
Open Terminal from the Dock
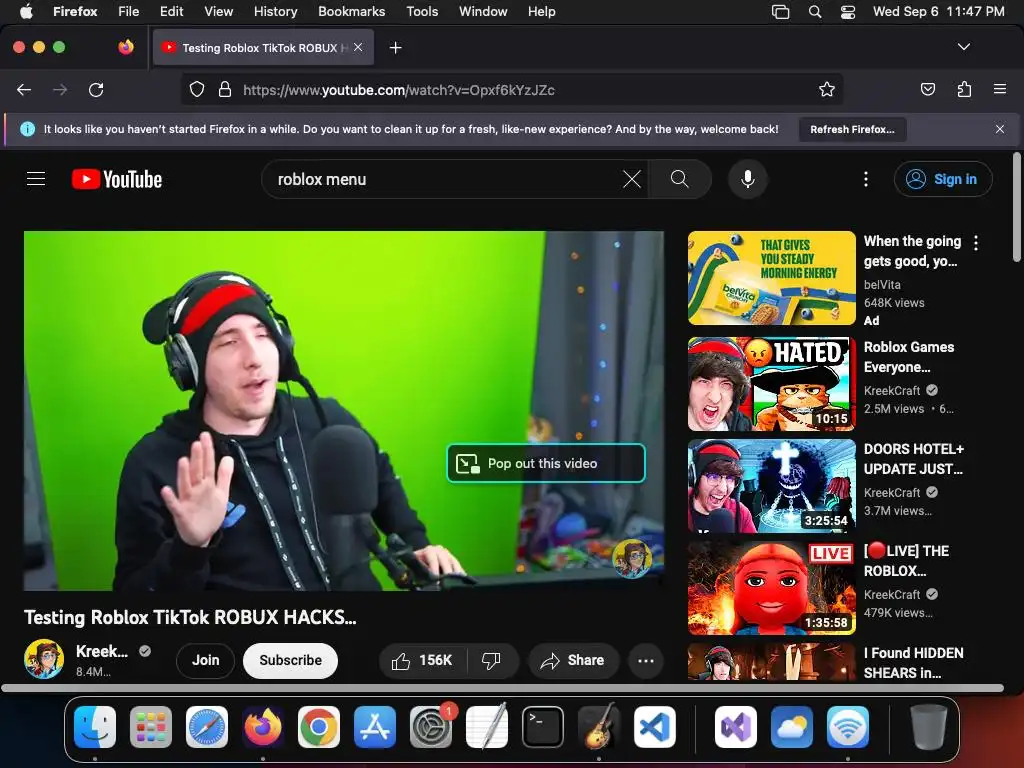(543, 727)
